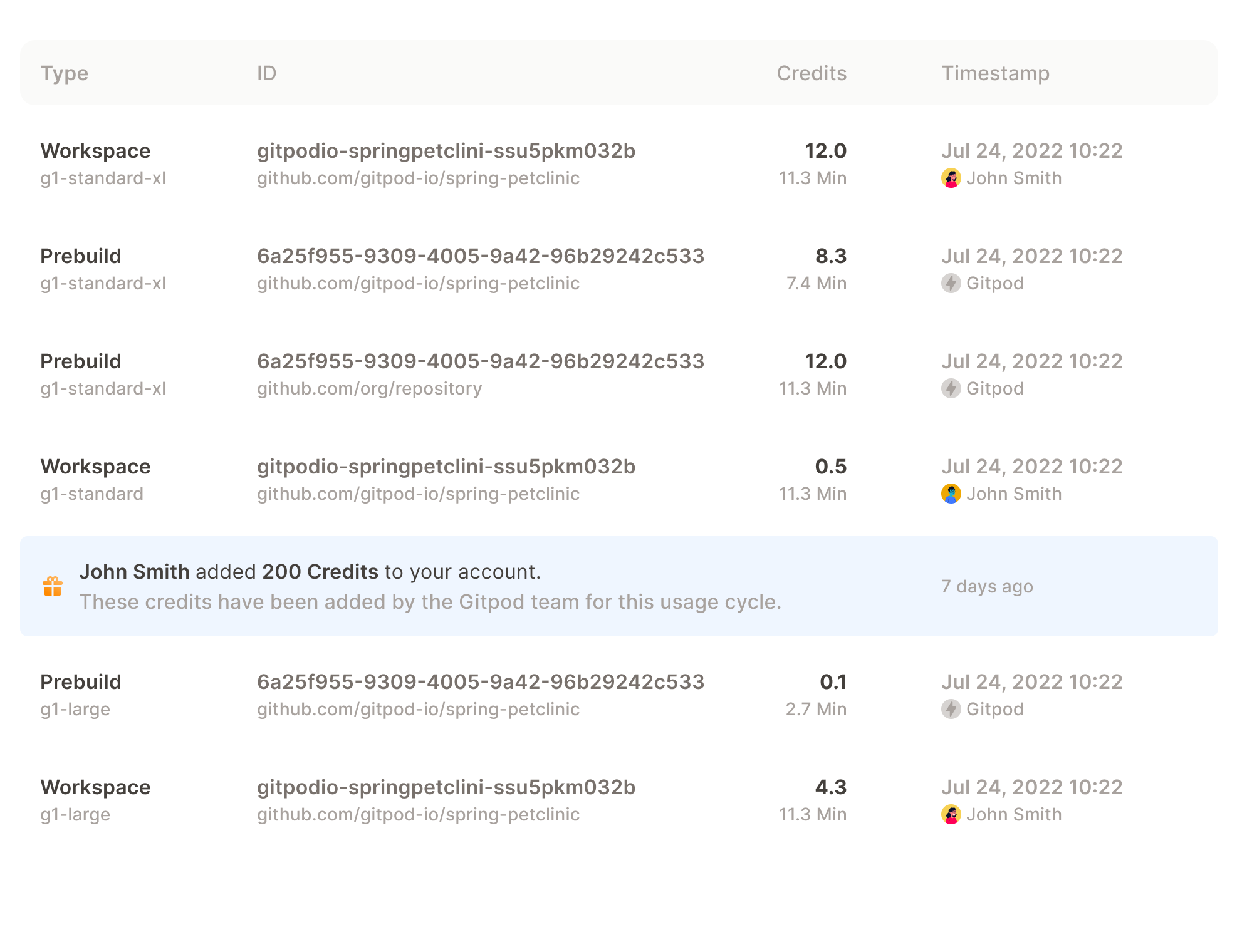This screenshot has width=1247, height=952.
Task: Open workspace ID in the 0.5 credits row
Action: (446, 467)
